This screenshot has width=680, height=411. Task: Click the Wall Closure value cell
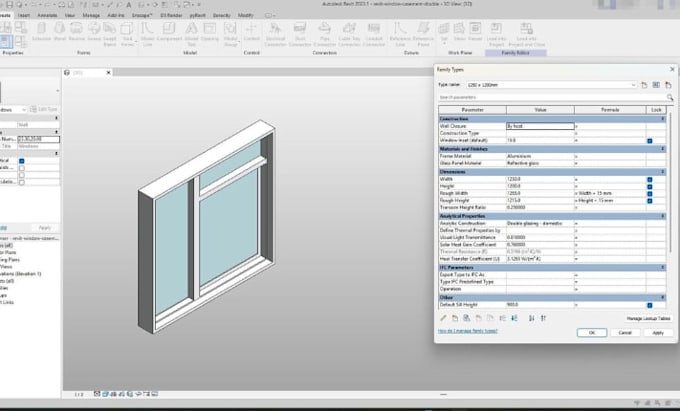(x=540, y=126)
